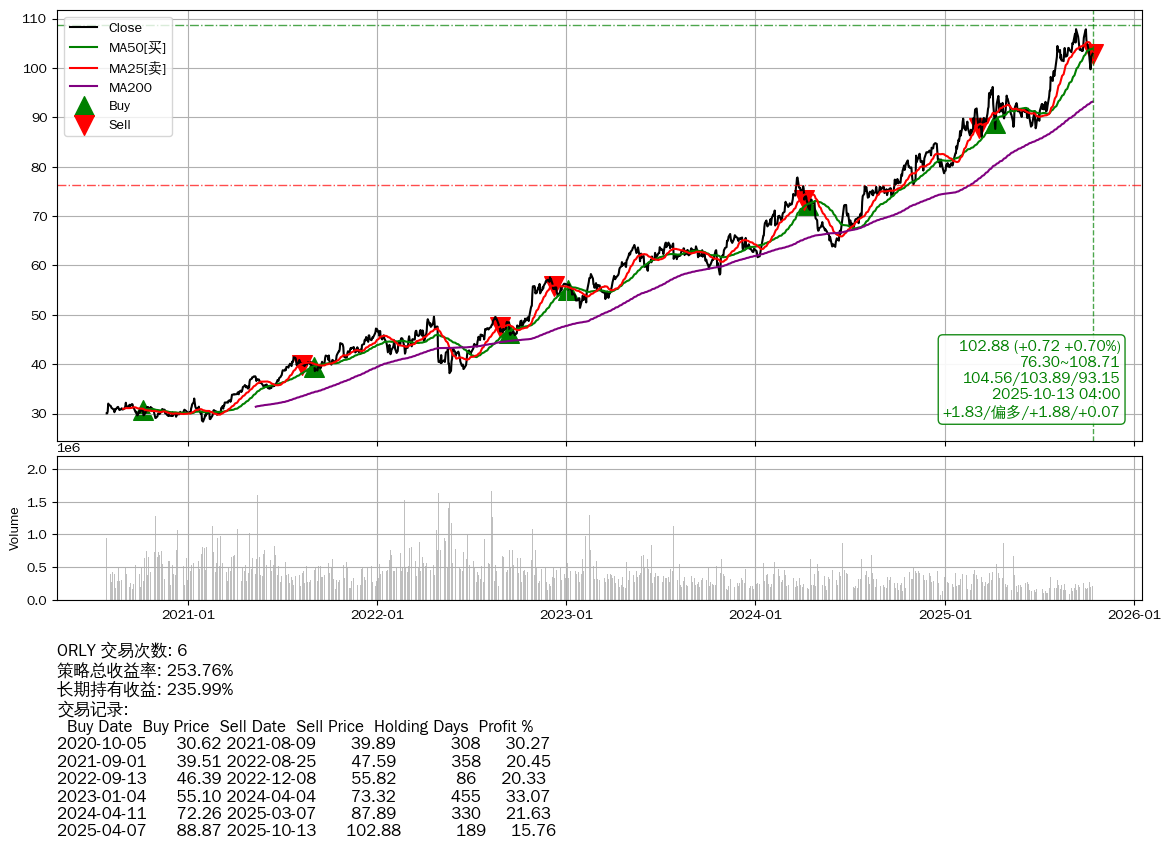Select the Close legend entry
This screenshot has height=849, width=1171.
point(125,28)
